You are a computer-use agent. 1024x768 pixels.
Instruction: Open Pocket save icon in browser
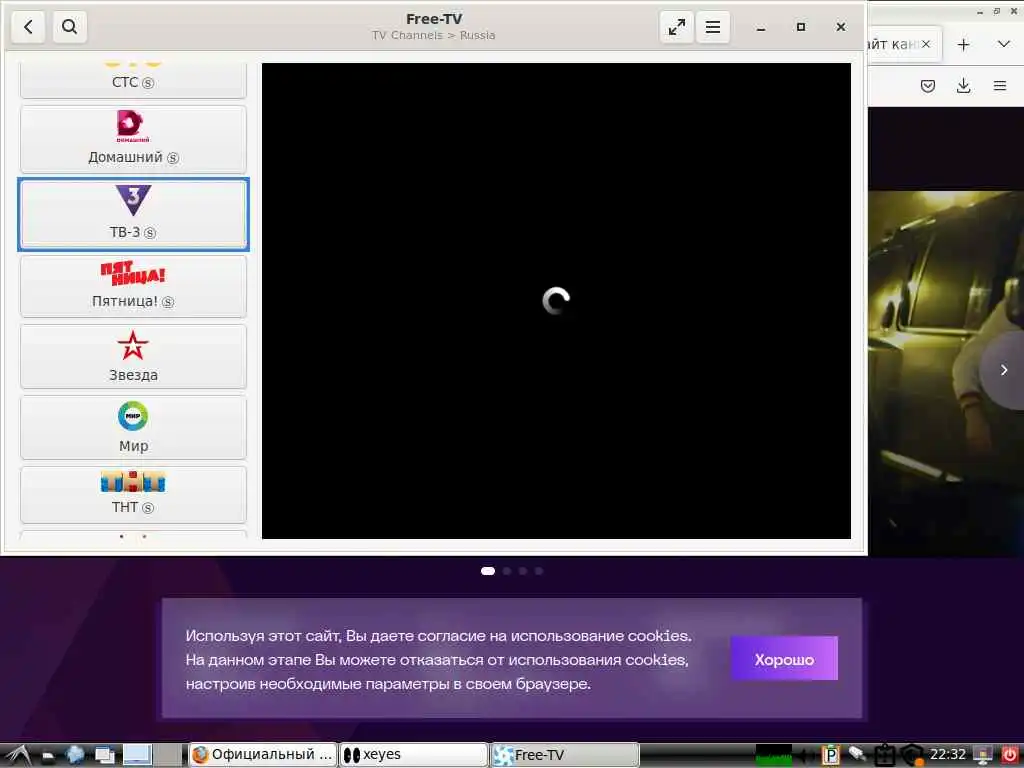coord(927,86)
